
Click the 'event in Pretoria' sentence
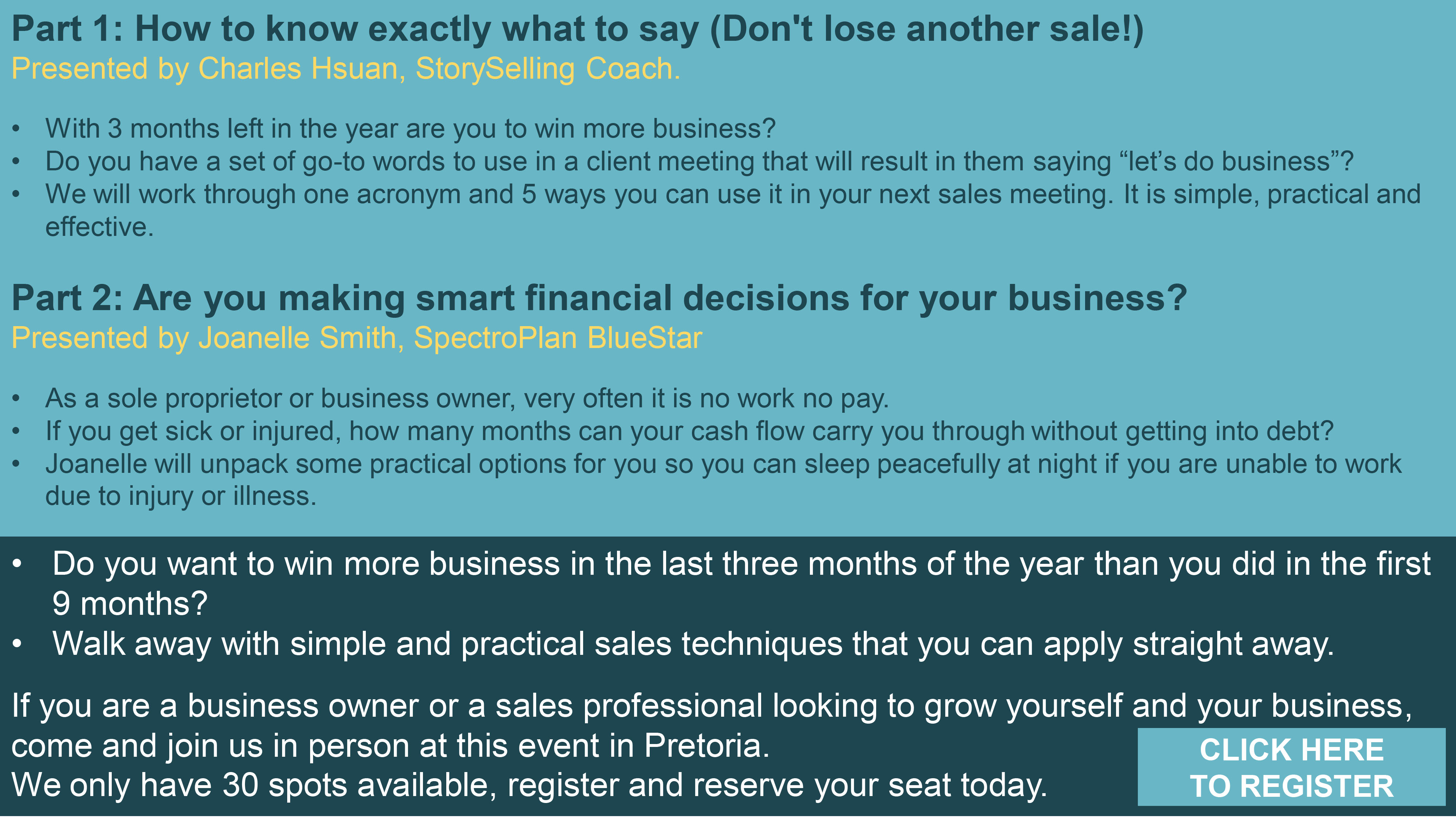click(390, 745)
